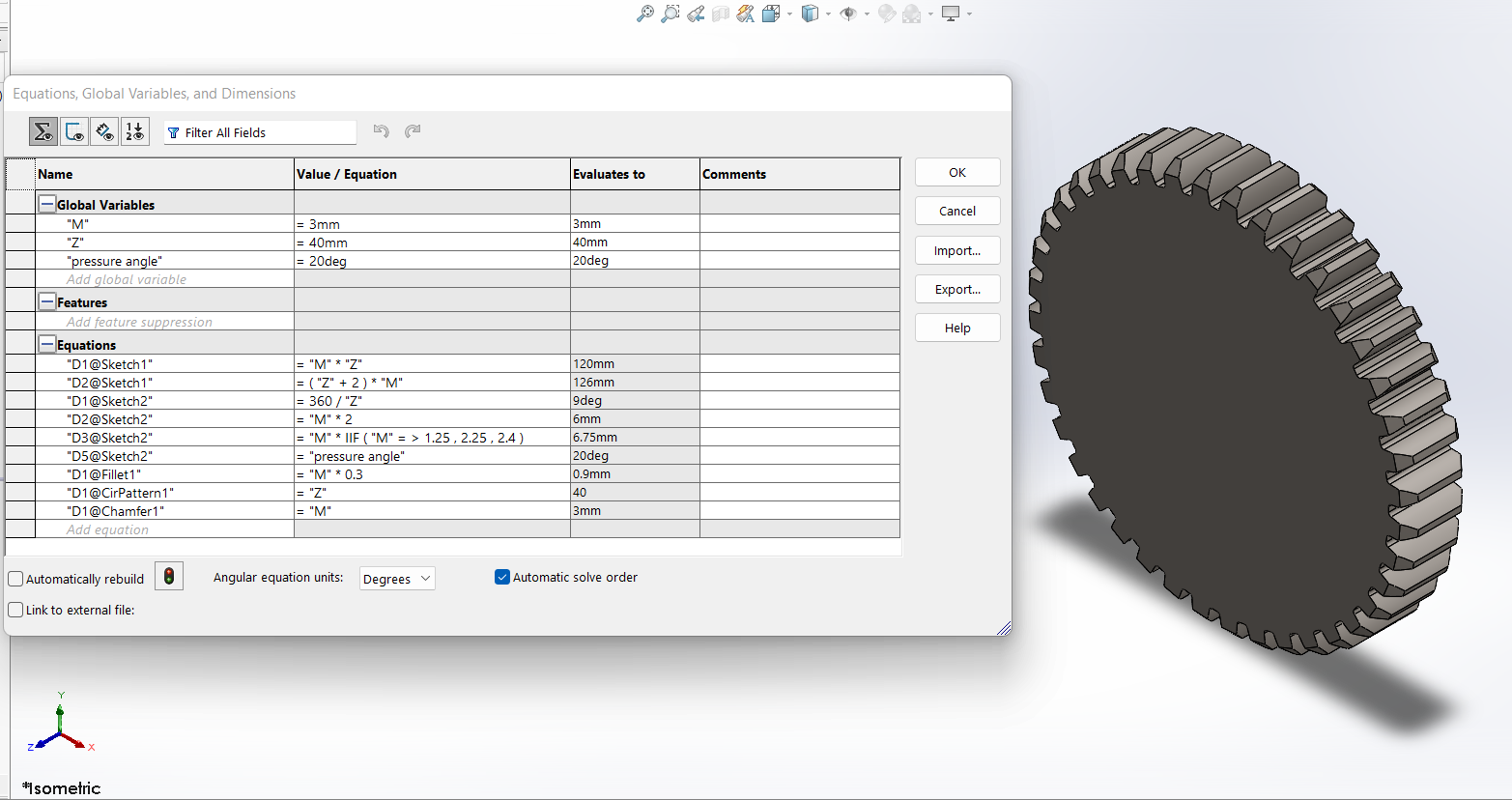Click the Import... button

pos(957,250)
